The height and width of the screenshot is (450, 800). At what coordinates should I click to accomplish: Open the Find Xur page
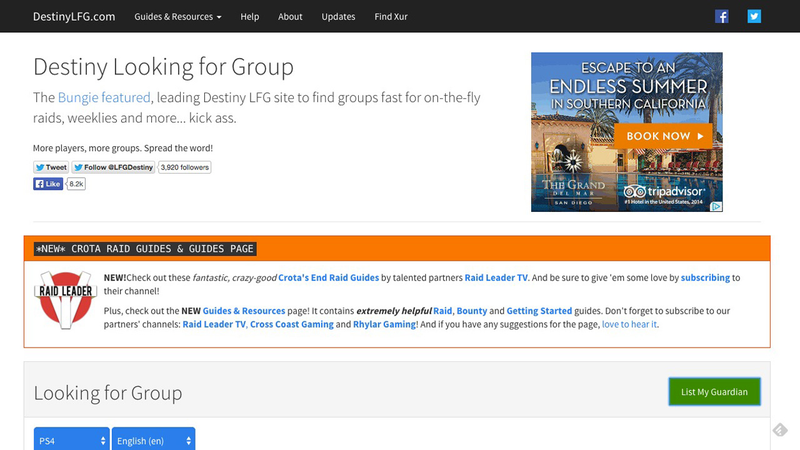pos(391,16)
